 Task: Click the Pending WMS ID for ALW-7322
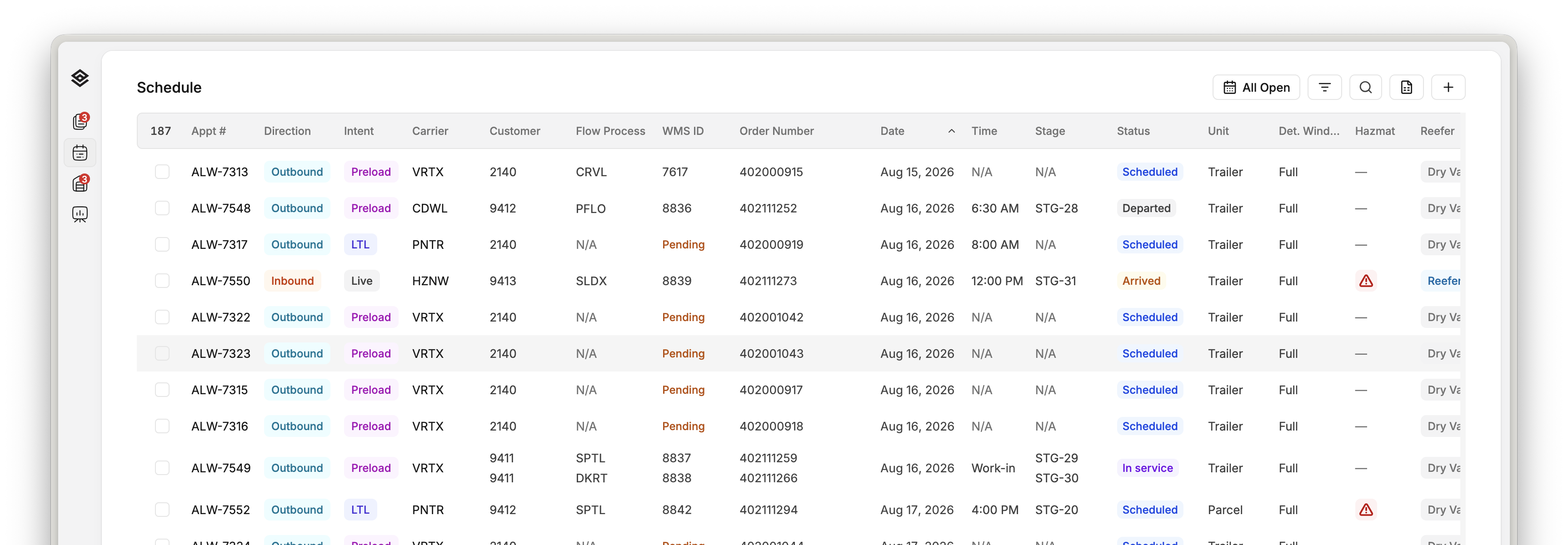tap(683, 317)
